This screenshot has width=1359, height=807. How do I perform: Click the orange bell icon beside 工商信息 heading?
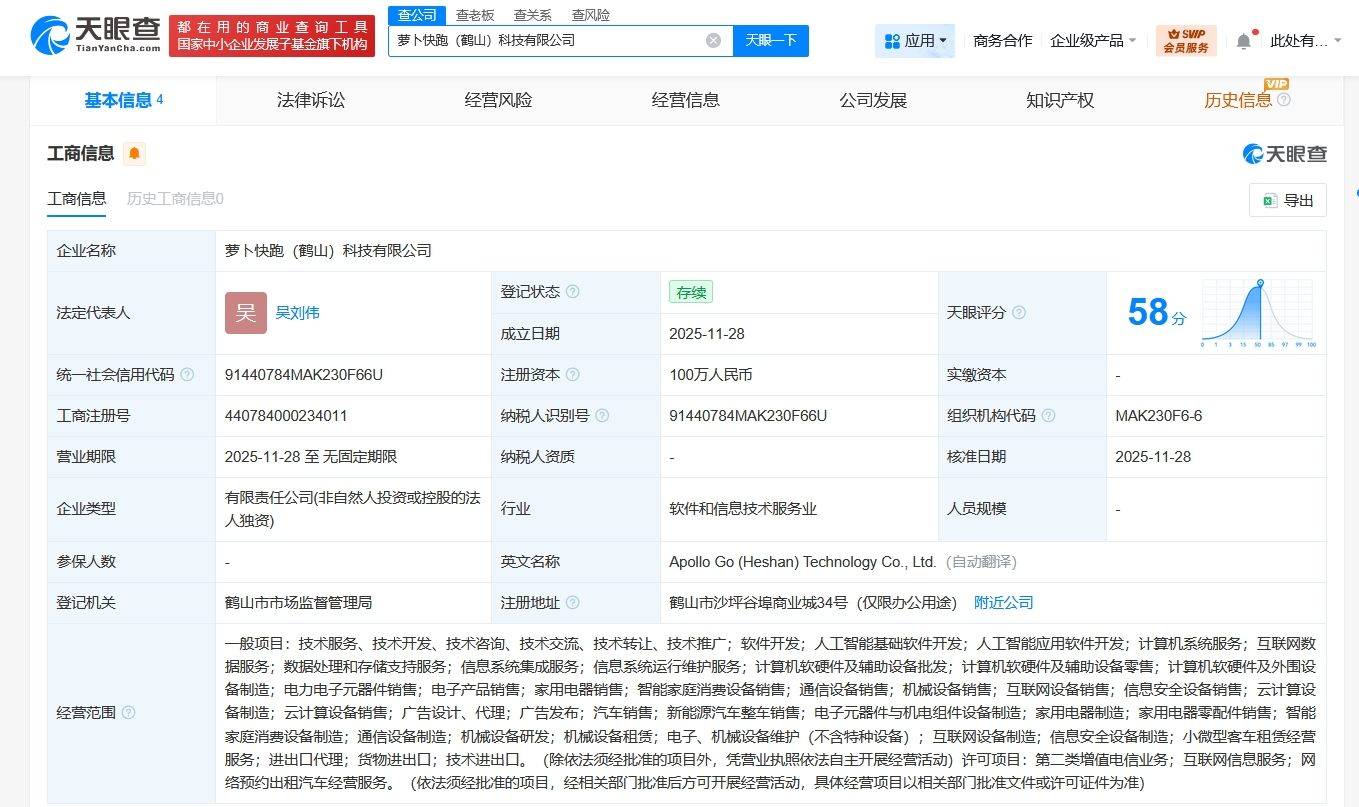click(133, 153)
